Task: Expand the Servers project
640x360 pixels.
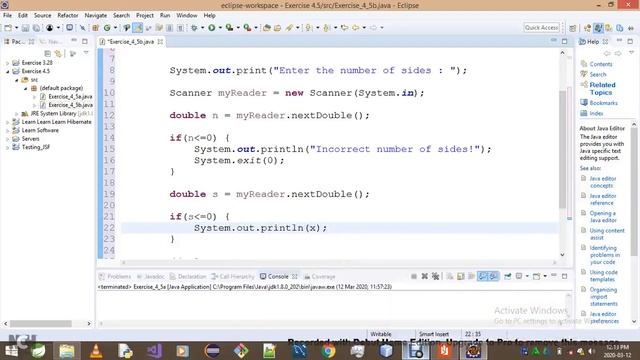Action: 7,139
